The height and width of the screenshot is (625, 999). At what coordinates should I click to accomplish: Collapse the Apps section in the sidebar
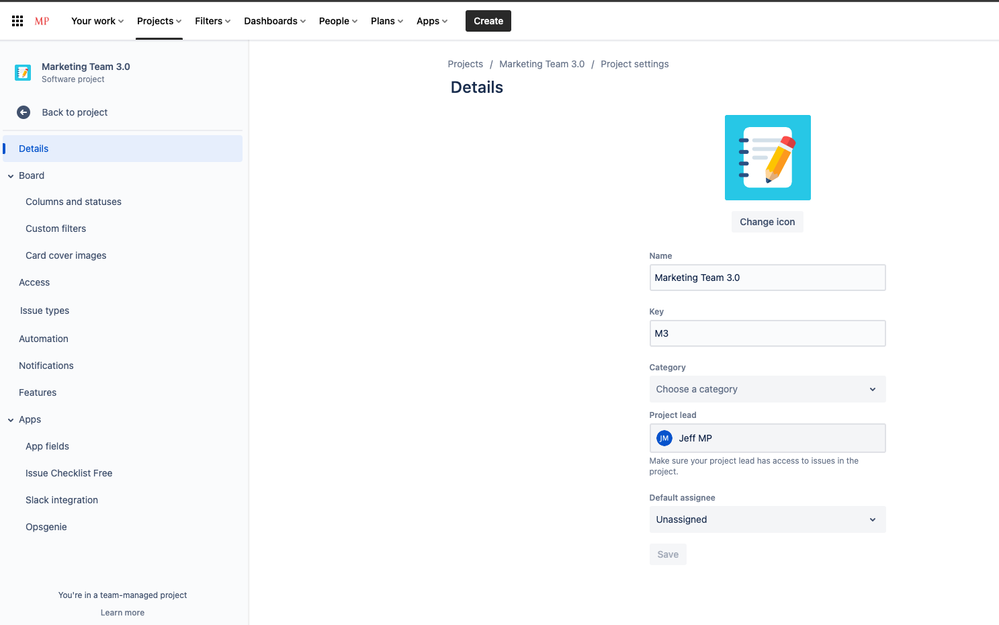(10, 419)
